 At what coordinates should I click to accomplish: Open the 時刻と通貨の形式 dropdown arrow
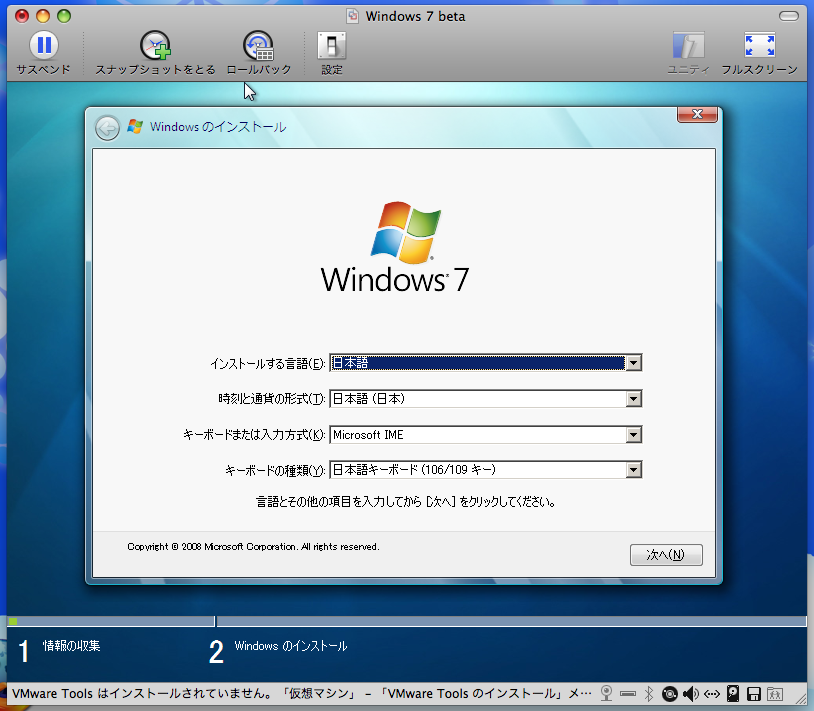pyautogui.click(x=633, y=399)
